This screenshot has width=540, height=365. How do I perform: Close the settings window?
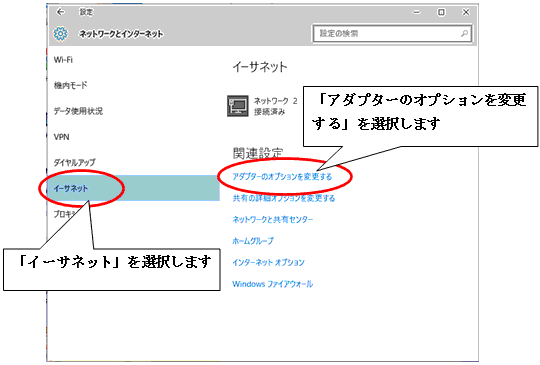pyautogui.click(x=466, y=12)
